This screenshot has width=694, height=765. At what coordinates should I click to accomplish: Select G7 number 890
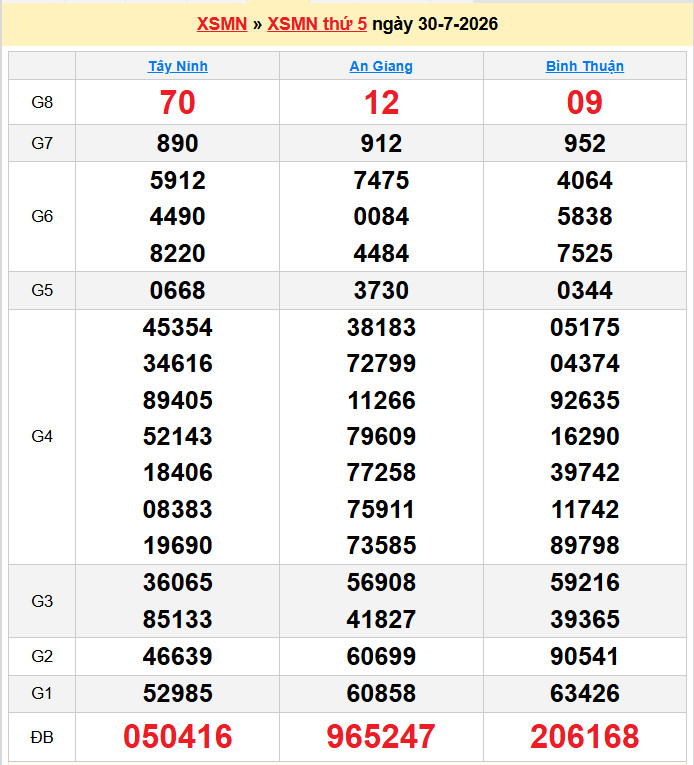[x=178, y=143]
